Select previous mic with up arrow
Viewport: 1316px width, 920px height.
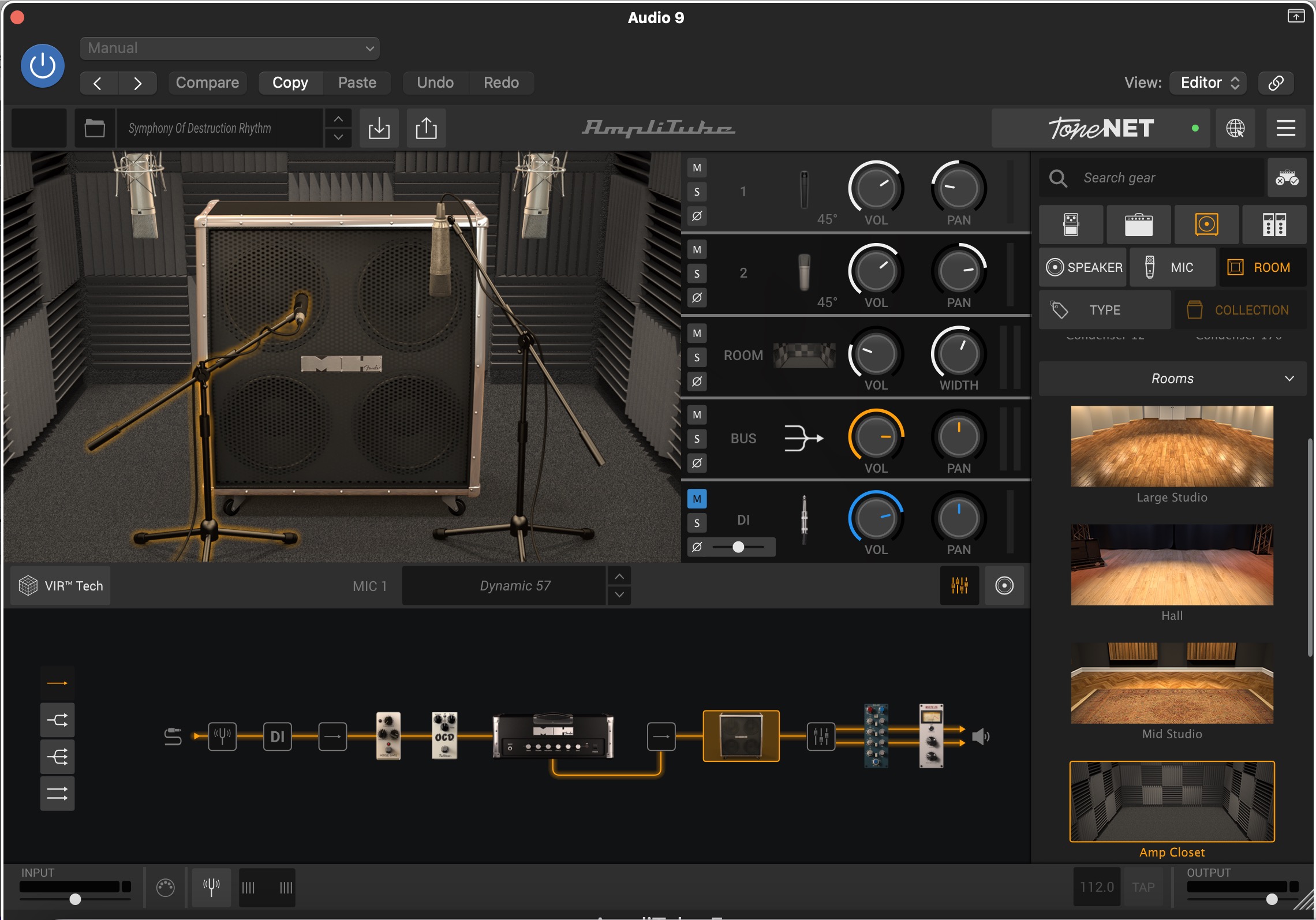coord(619,576)
